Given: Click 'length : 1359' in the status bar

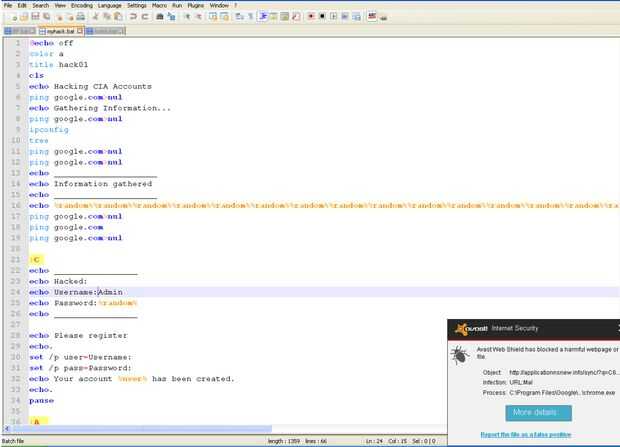Looking at the screenshot, I should pyautogui.click(x=283, y=441).
